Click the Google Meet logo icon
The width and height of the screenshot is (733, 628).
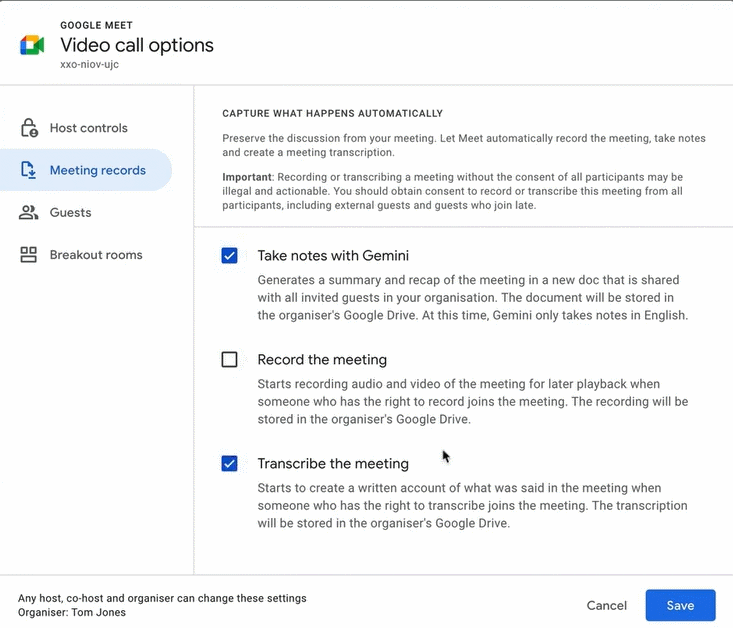[x=32, y=45]
